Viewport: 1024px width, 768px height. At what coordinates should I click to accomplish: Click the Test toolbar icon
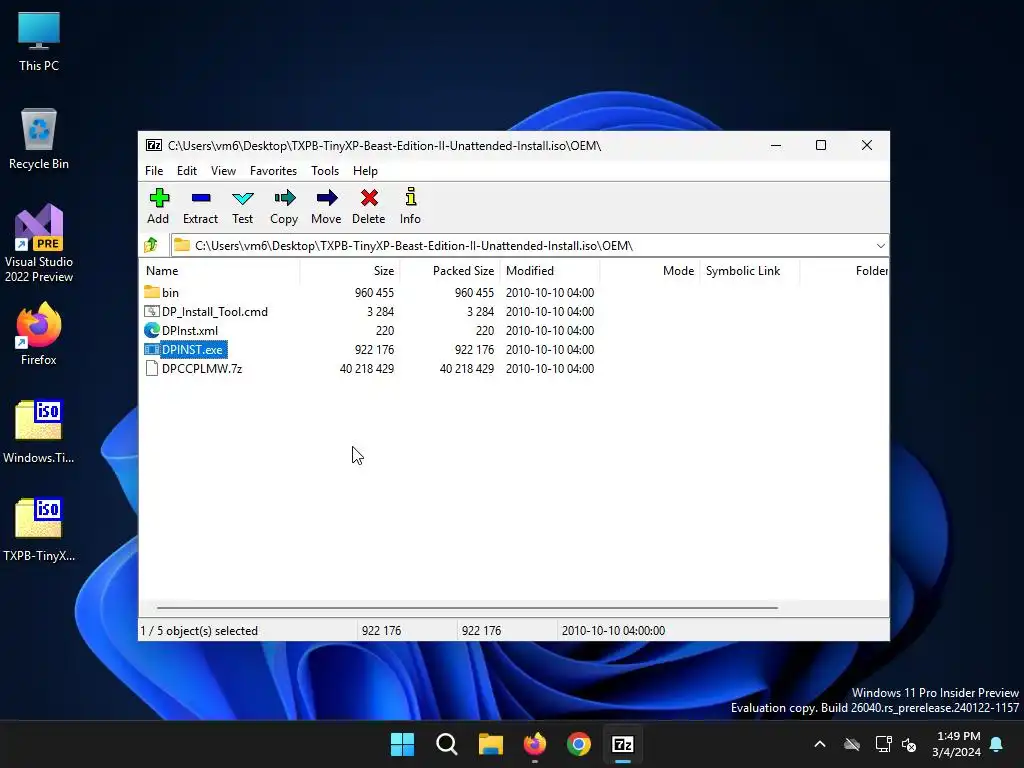click(x=242, y=198)
